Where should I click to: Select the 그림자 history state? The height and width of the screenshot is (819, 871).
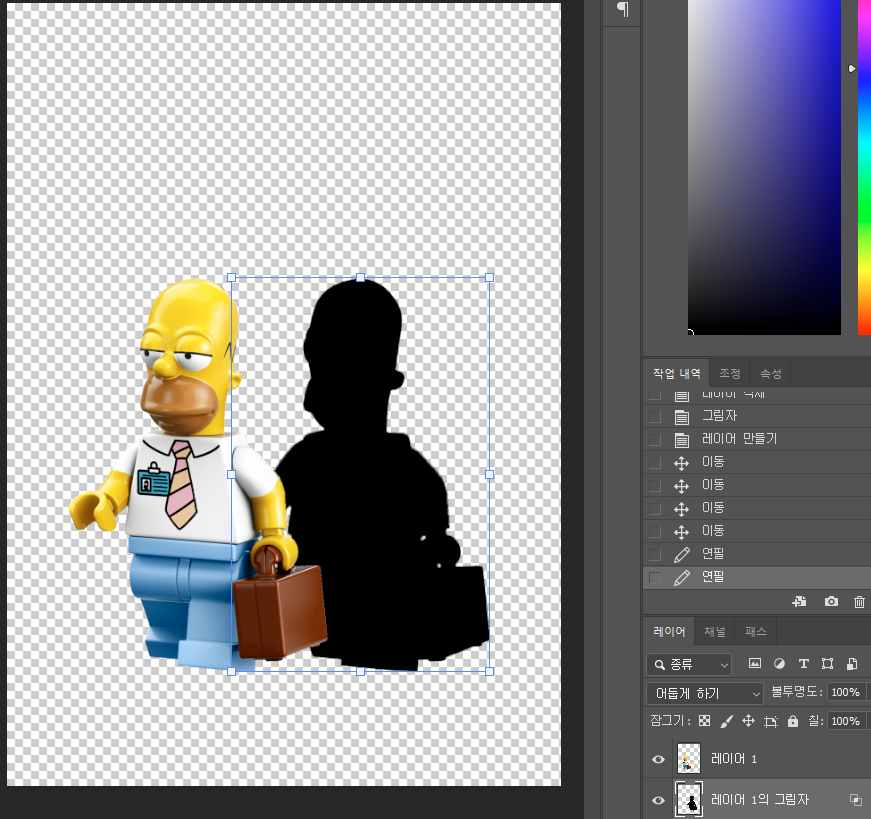(x=757, y=416)
